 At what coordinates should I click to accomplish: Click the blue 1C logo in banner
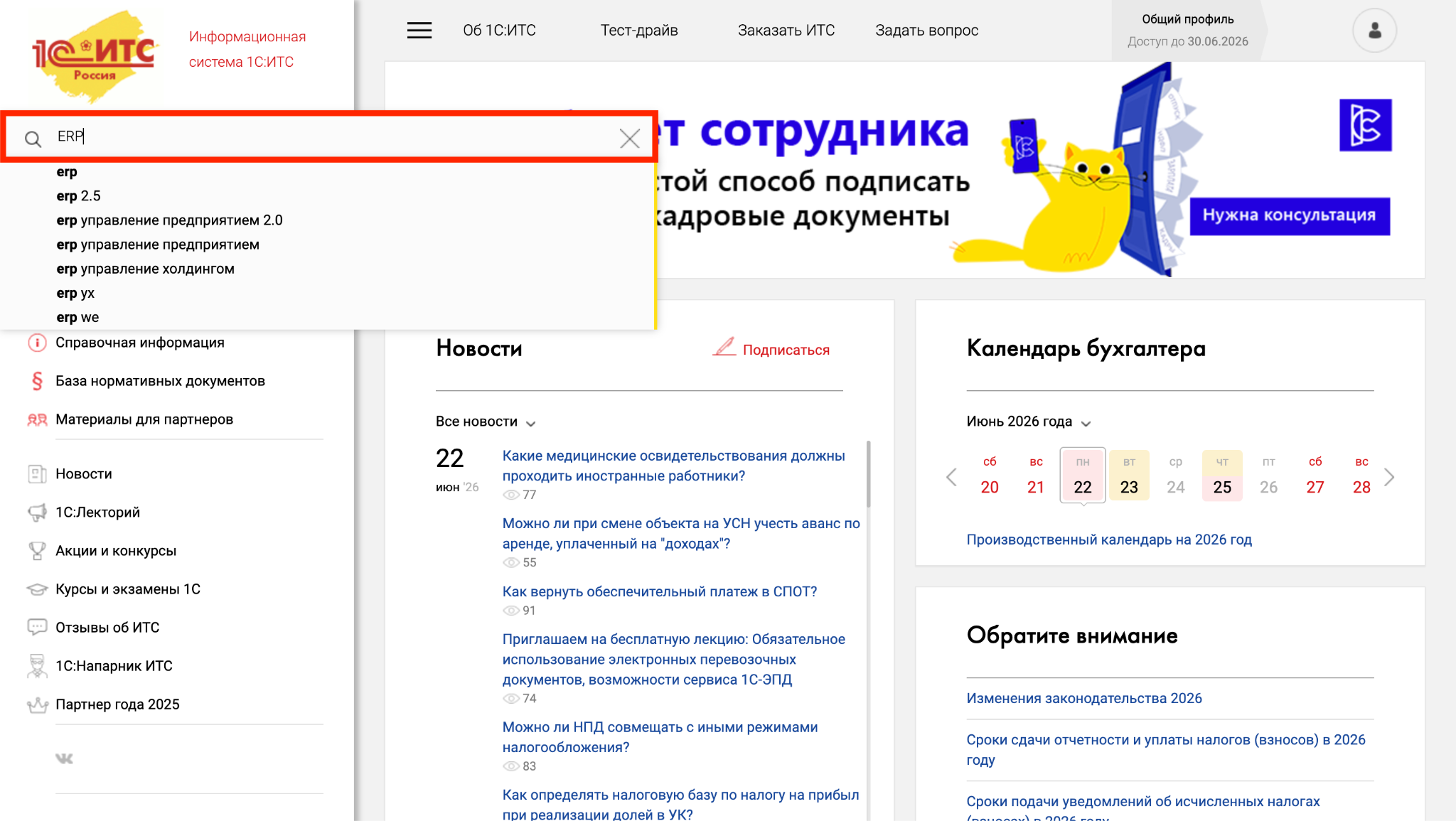(x=1365, y=125)
